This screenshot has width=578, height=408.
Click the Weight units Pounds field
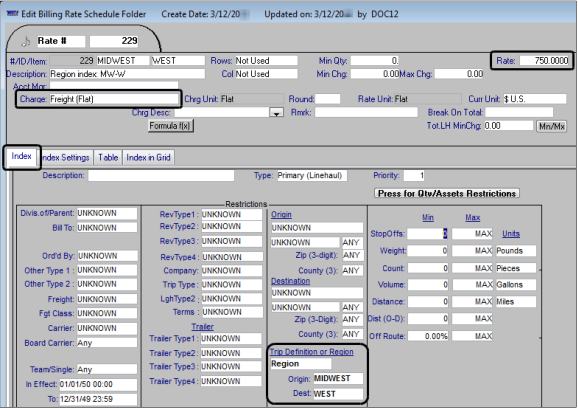pos(516,251)
